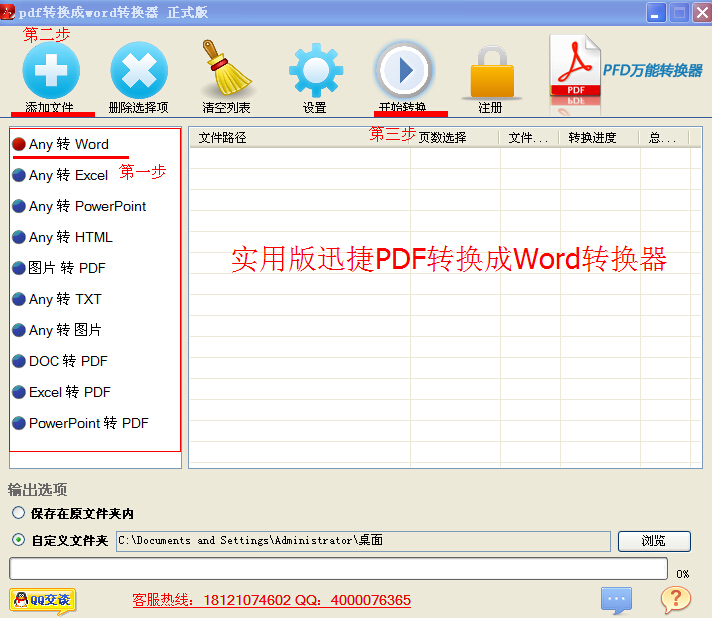The height and width of the screenshot is (618, 712).
Task: Open the QQ chat button
Action: point(43,600)
